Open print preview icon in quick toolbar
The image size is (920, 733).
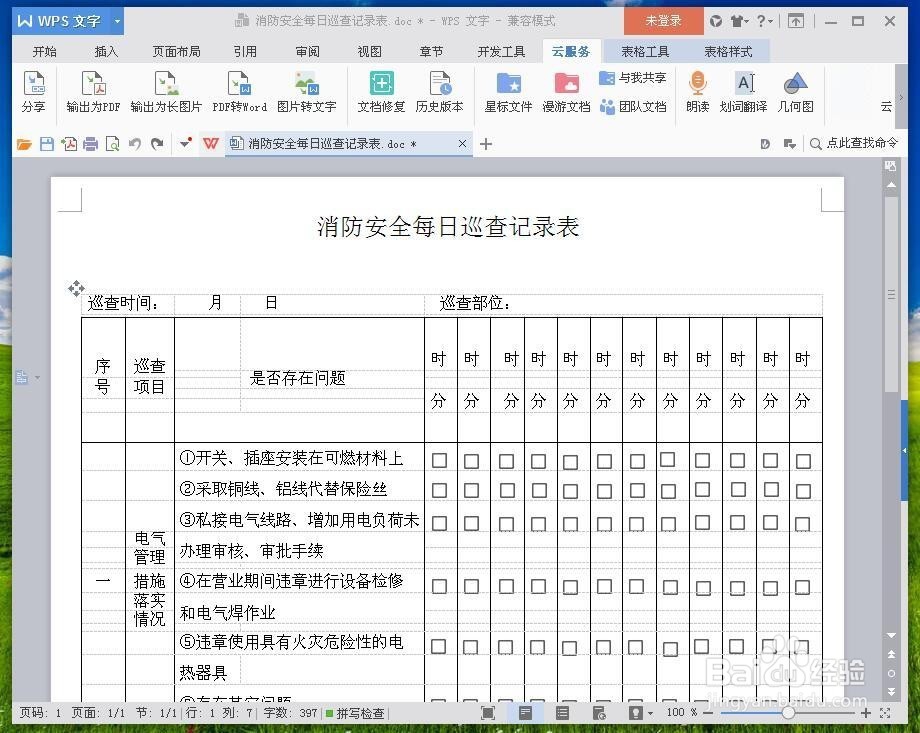[x=112, y=144]
